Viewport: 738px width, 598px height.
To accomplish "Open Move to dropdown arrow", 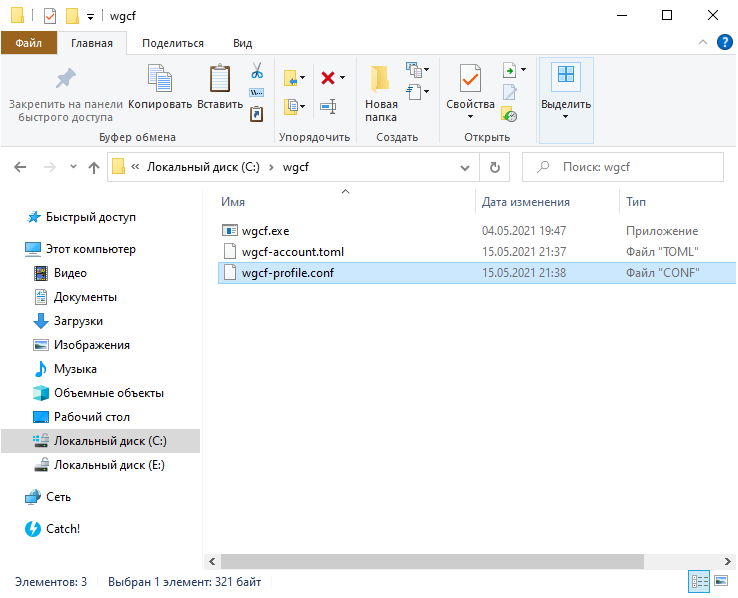I will 302,78.
